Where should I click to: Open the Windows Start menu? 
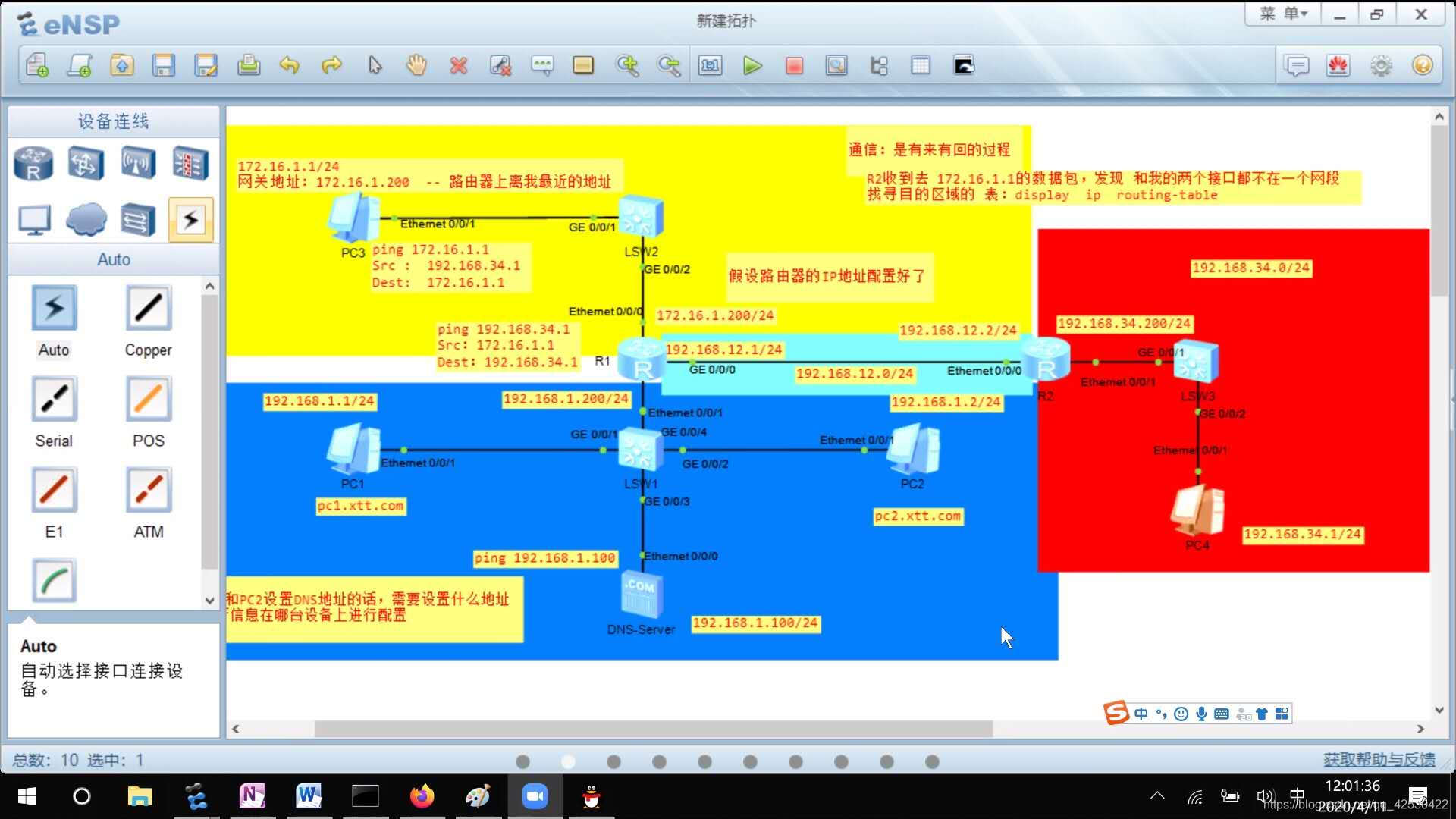pyautogui.click(x=27, y=796)
